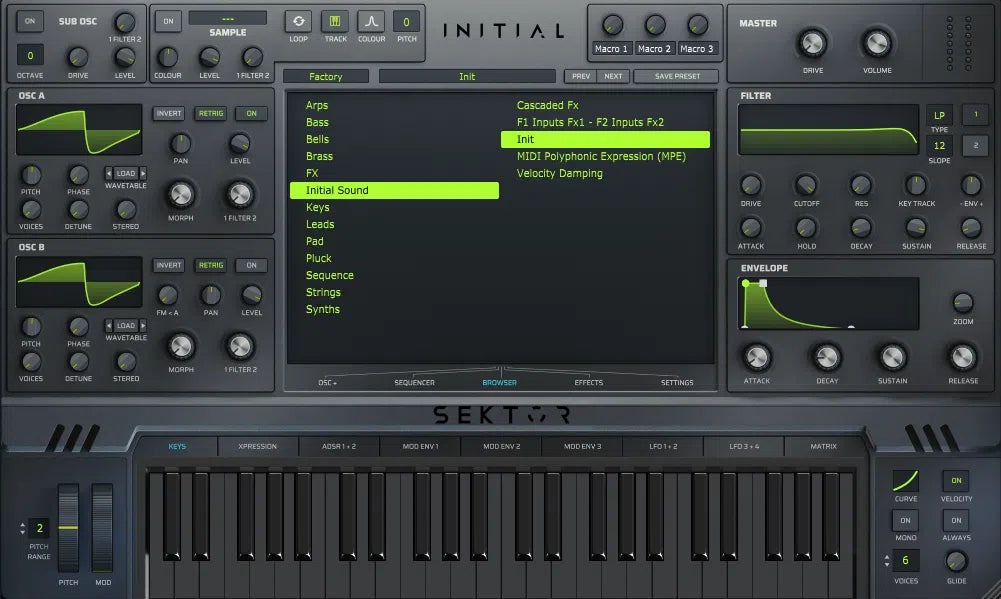
Task: Switch to the Effects tab
Action: pyautogui.click(x=588, y=382)
